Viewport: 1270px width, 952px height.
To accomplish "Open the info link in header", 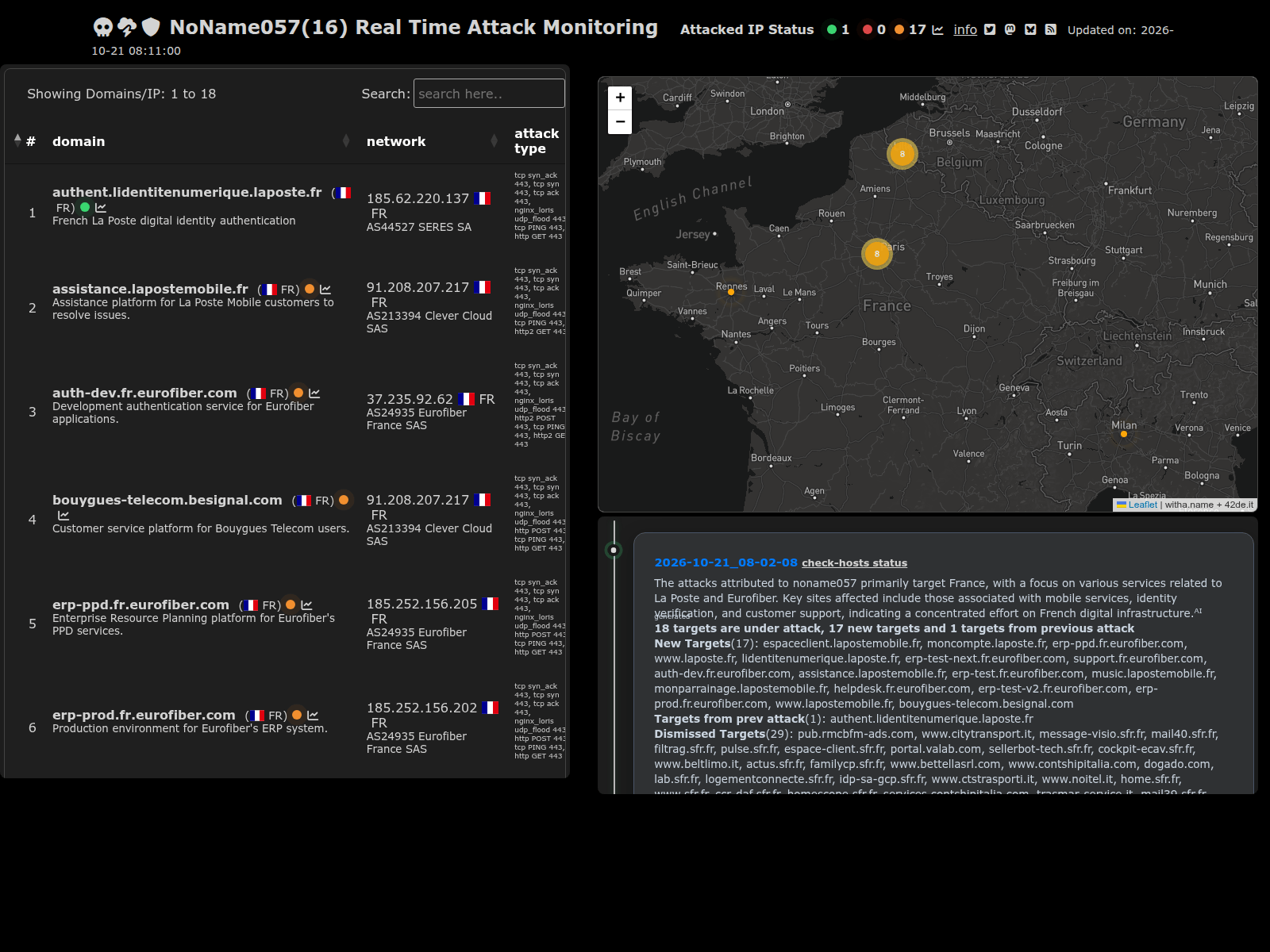I will pyautogui.click(x=965, y=29).
